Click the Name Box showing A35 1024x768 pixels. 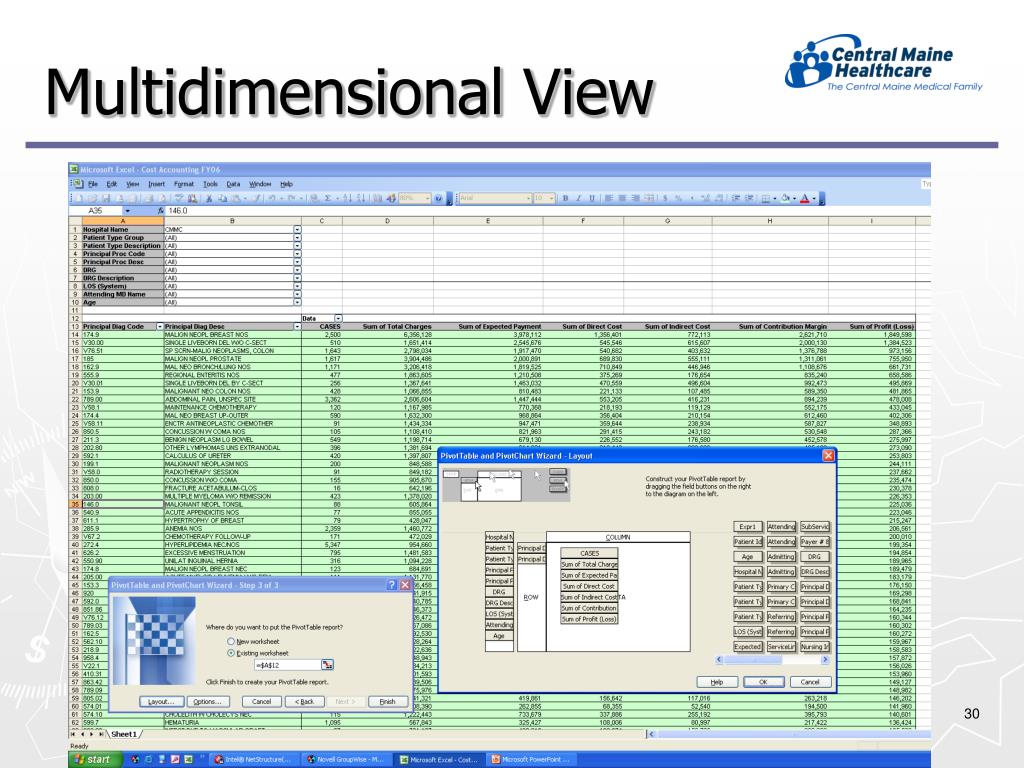pyautogui.click(x=96, y=211)
